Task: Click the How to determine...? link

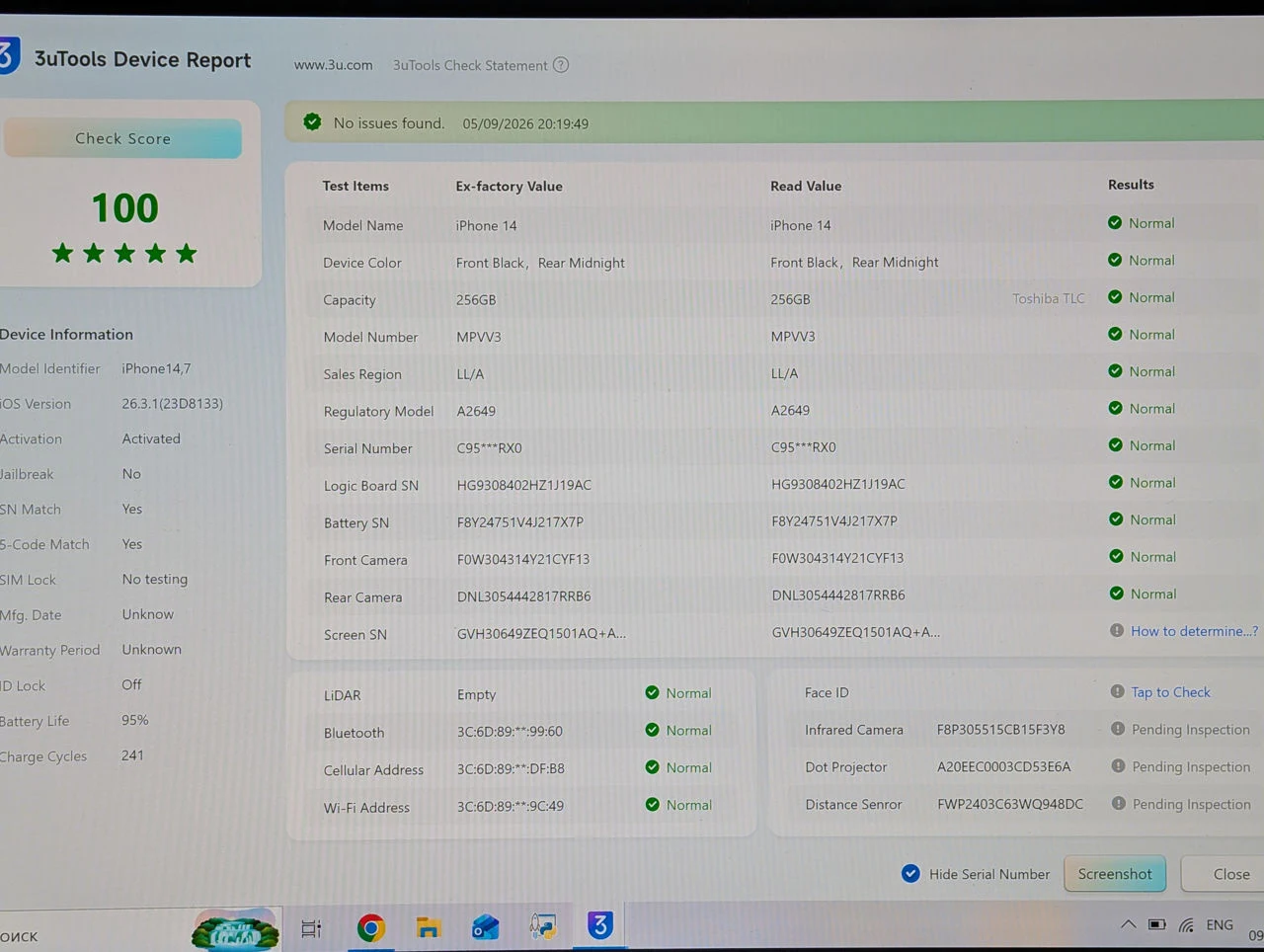Action: coord(1195,631)
